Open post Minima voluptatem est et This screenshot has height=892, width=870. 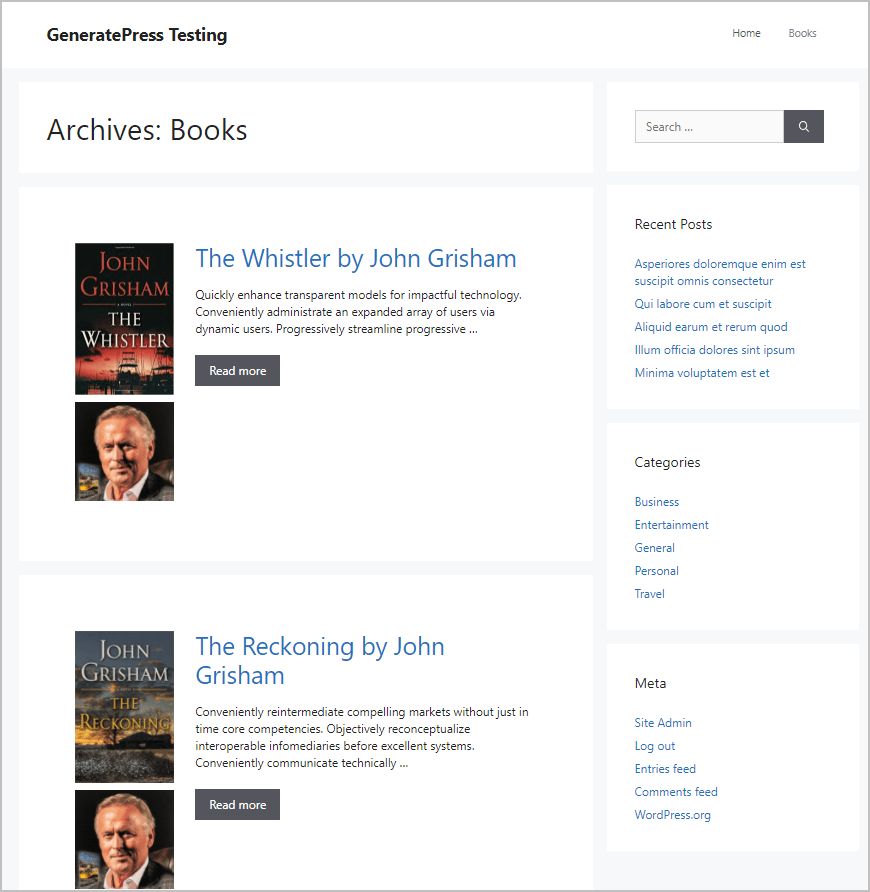[702, 373]
